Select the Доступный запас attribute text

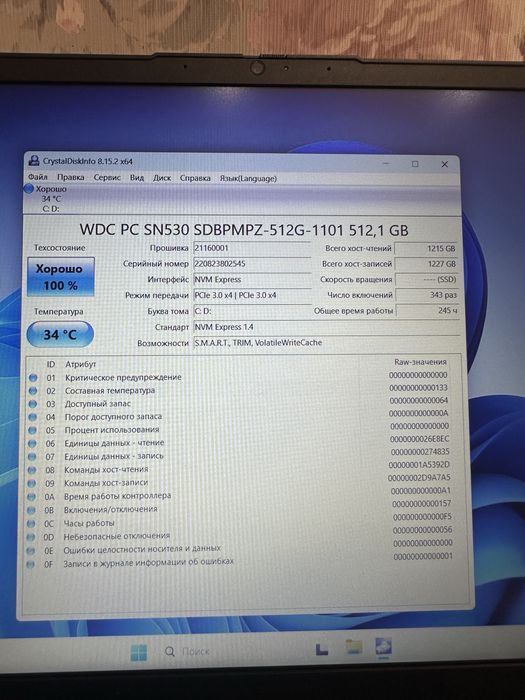(x=98, y=404)
